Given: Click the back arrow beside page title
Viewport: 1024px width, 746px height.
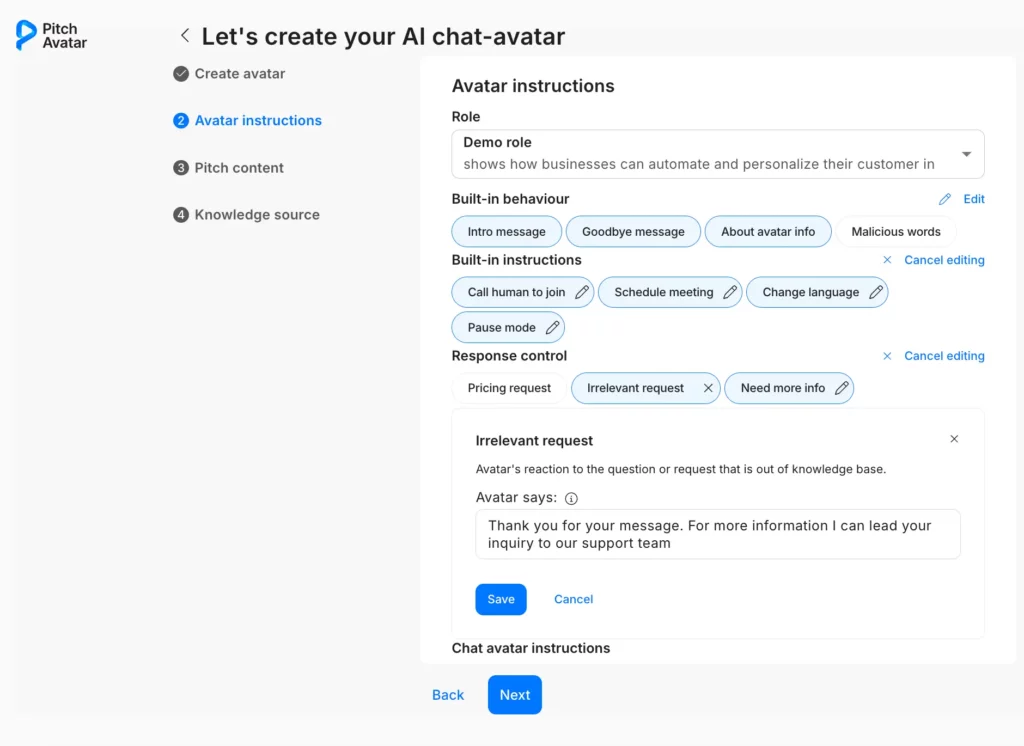Looking at the screenshot, I should pyautogui.click(x=184, y=36).
